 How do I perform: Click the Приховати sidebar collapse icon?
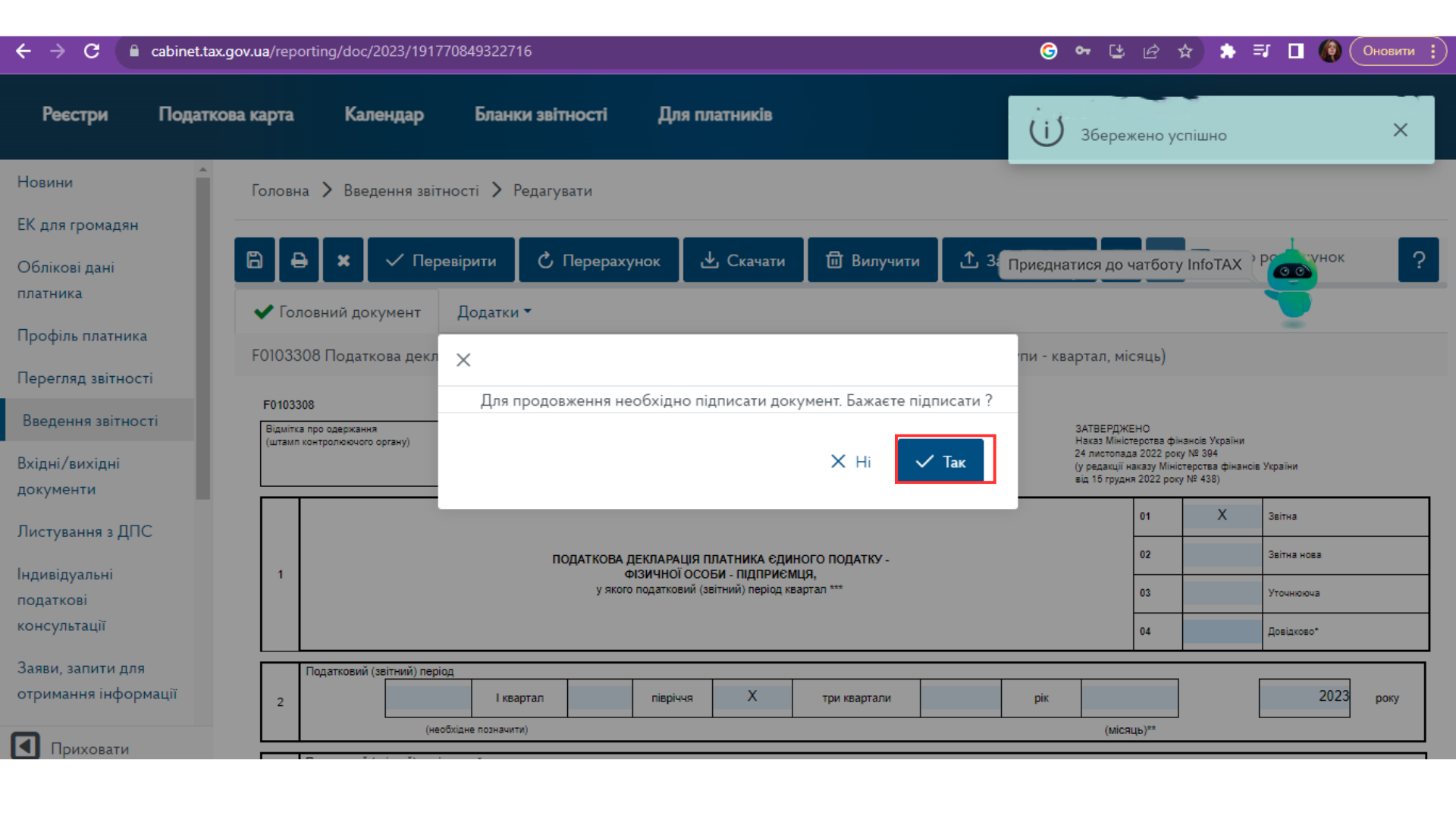click(25, 746)
